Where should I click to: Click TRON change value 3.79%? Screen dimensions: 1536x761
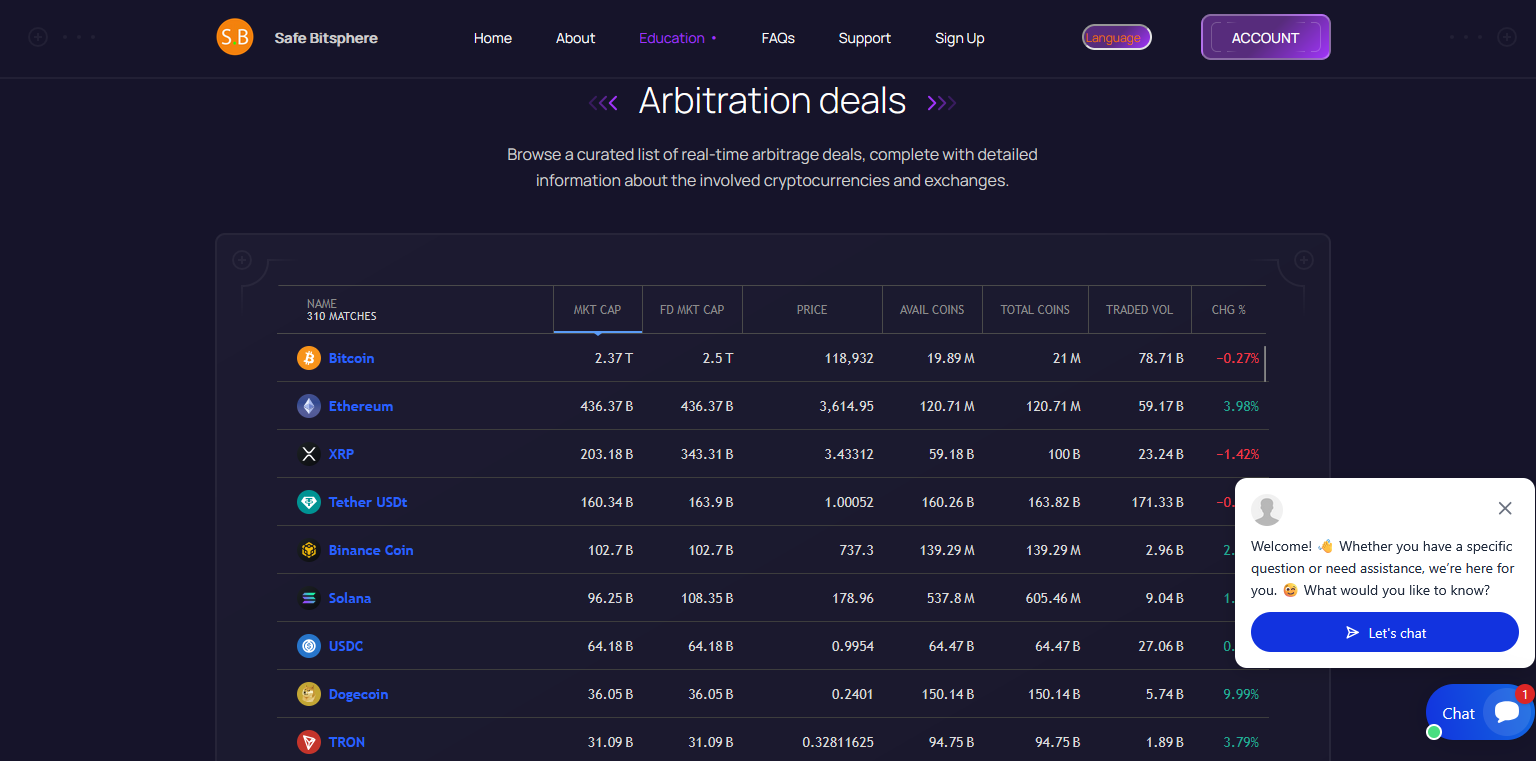click(x=1241, y=742)
